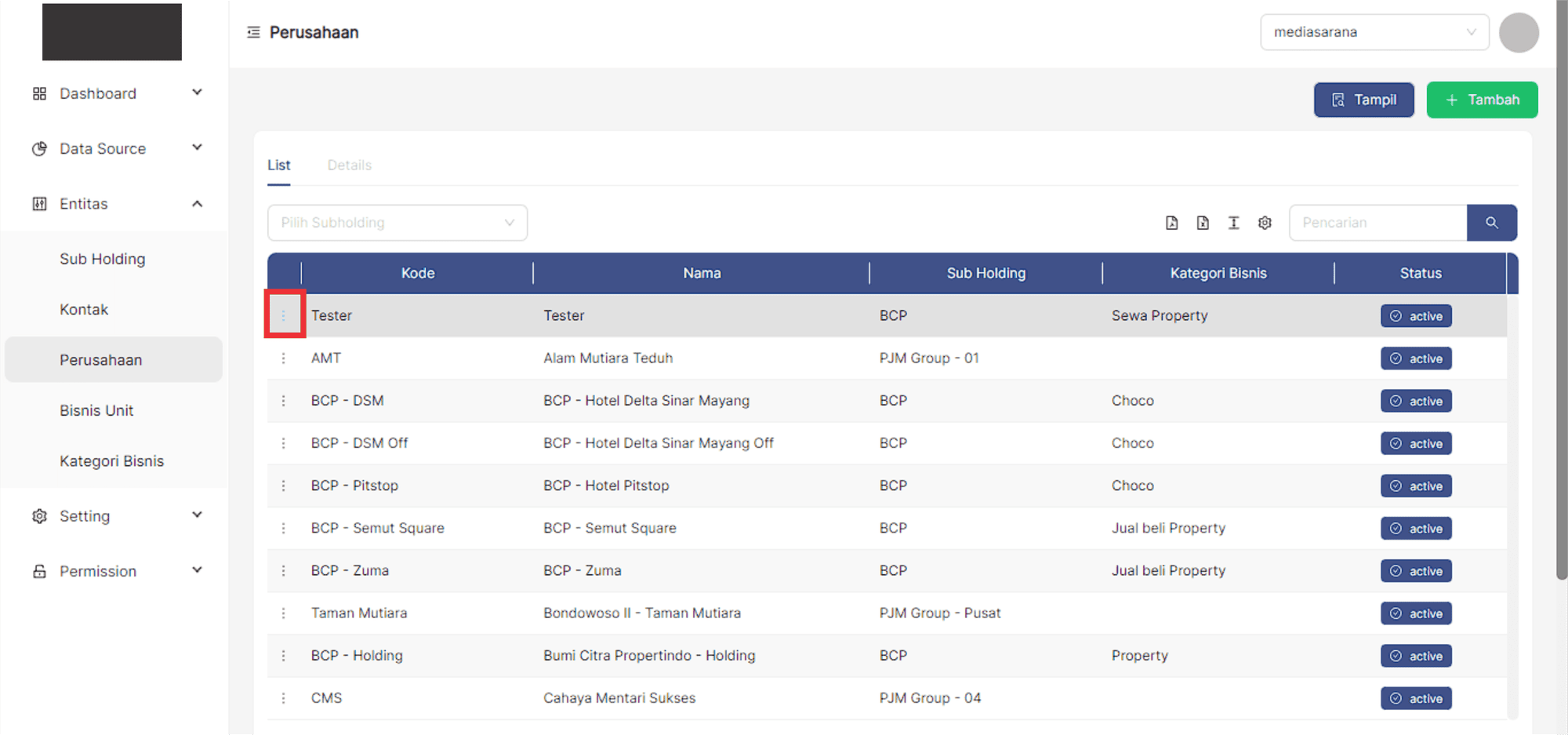
Task: Toggle active status for Tester row
Action: pyautogui.click(x=1416, y=316)
